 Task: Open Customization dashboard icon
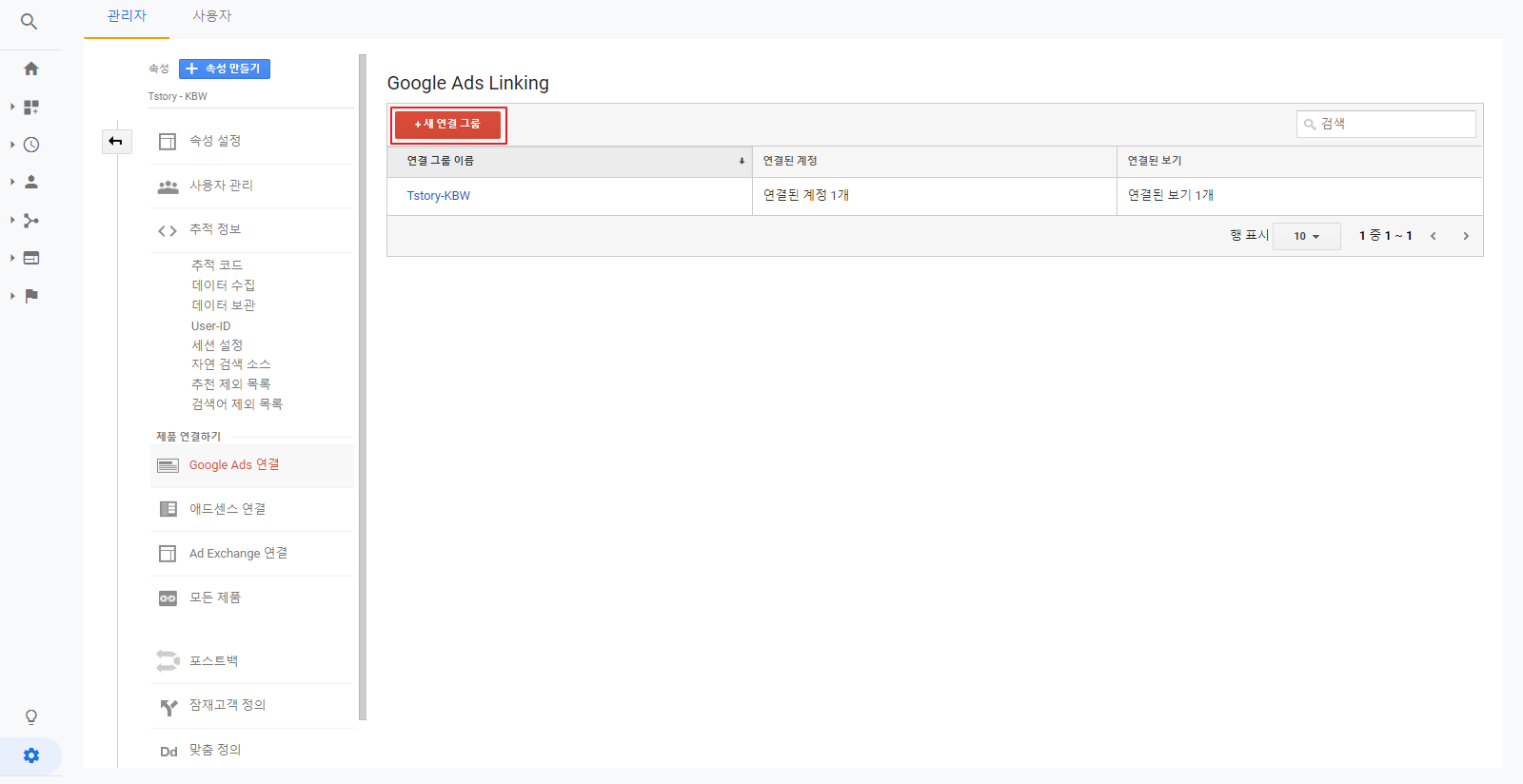[x=31, y=108]
